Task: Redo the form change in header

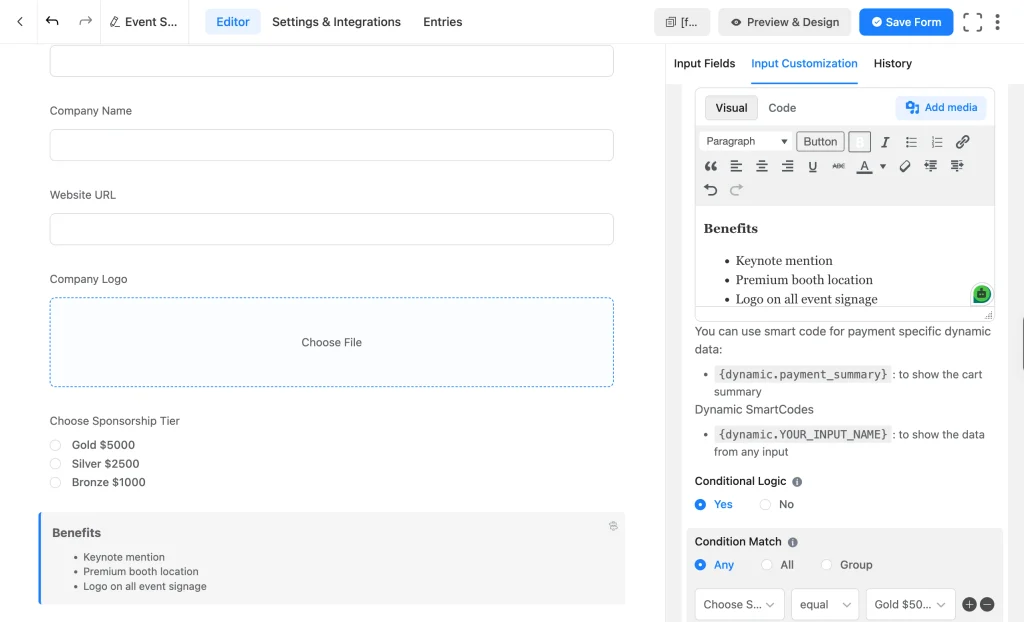Action: pyautogui.click(x=85, y=22)
